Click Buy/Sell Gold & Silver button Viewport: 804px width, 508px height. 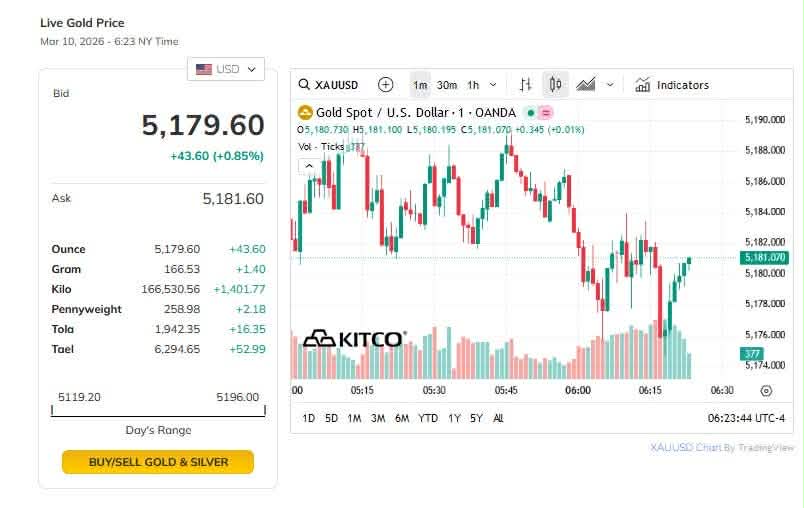(158, 462)
